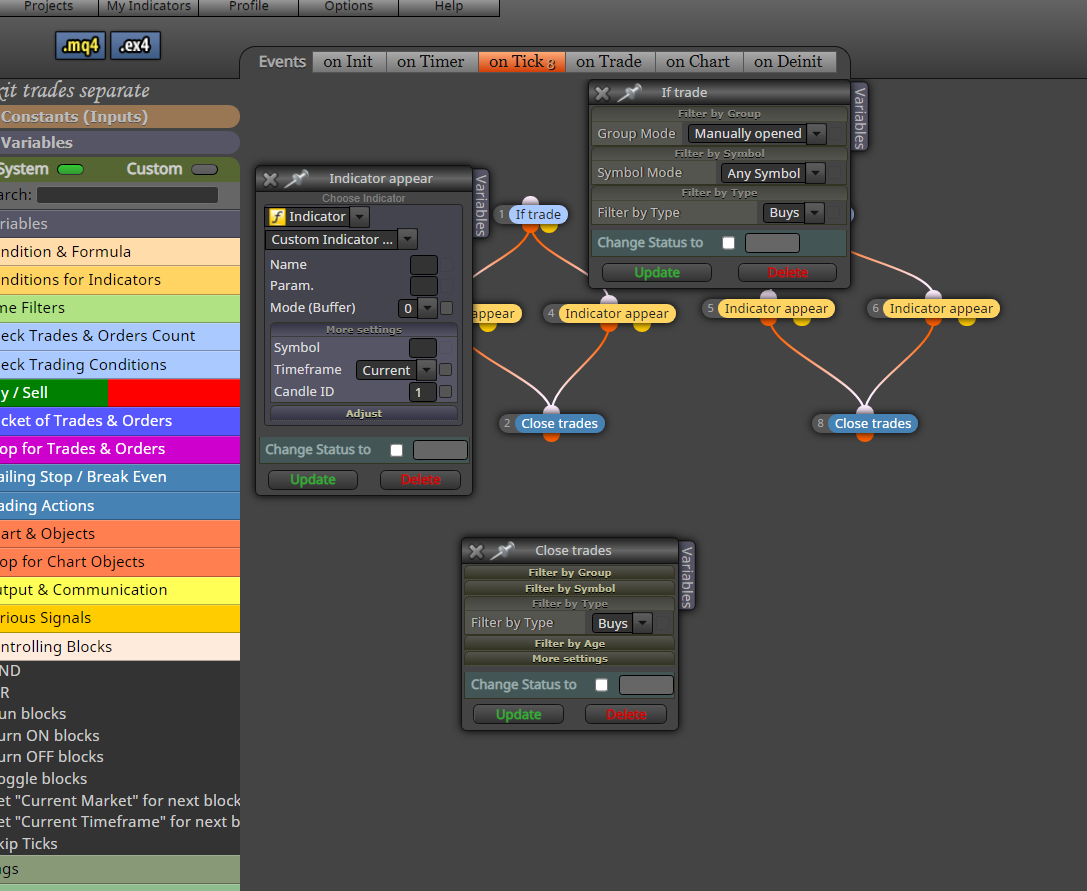Close the Indicator appear panel
Viewport: 1087px width, 891px height.
pos(270,180)
